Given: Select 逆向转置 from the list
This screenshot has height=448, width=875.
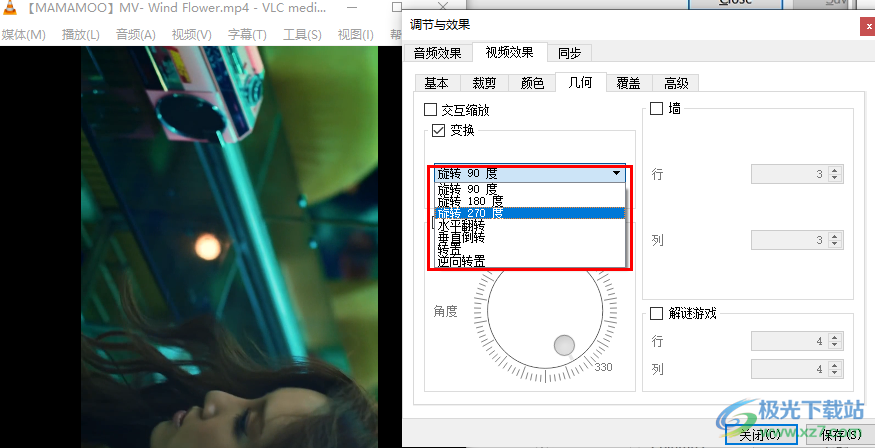Looking at the screenshot, I should [530, 261].
